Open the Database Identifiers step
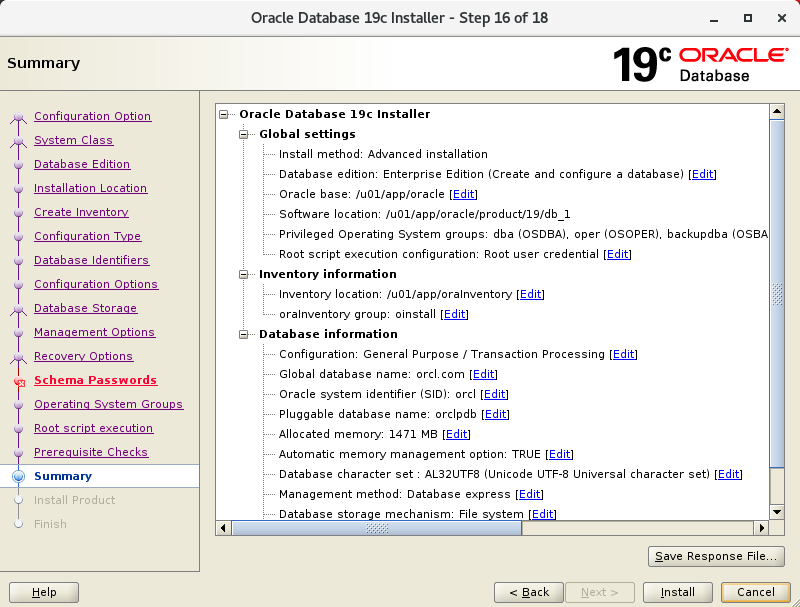The height and width of the screenshot is (607, 800). tap(91, 260)
